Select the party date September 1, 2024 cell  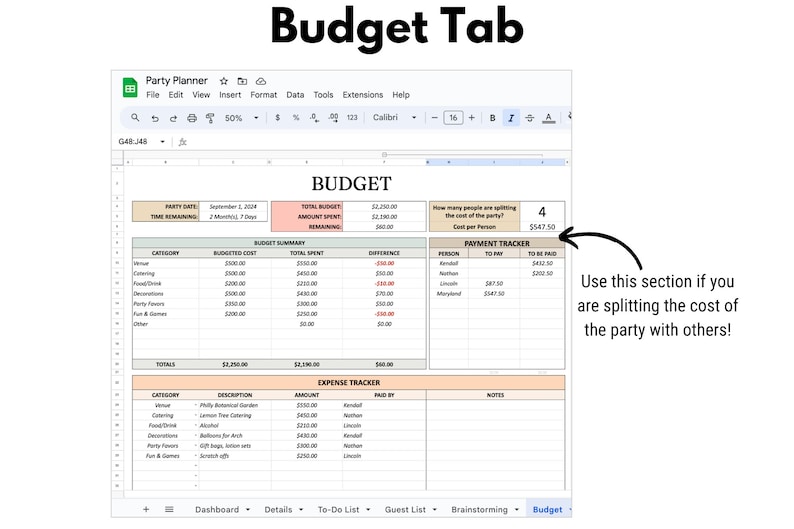coord(233,207)
